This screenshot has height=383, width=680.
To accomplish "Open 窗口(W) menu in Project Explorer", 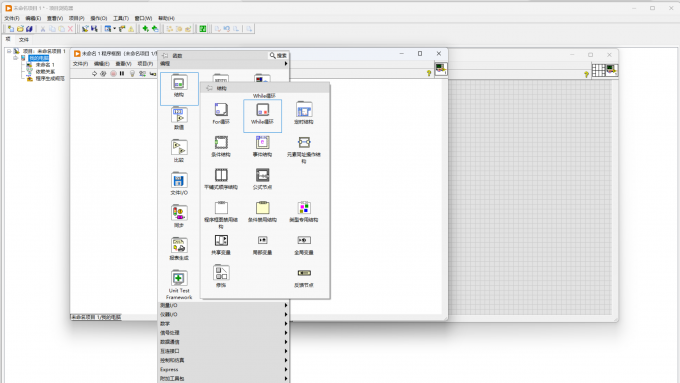I will [x=143, y=18].
